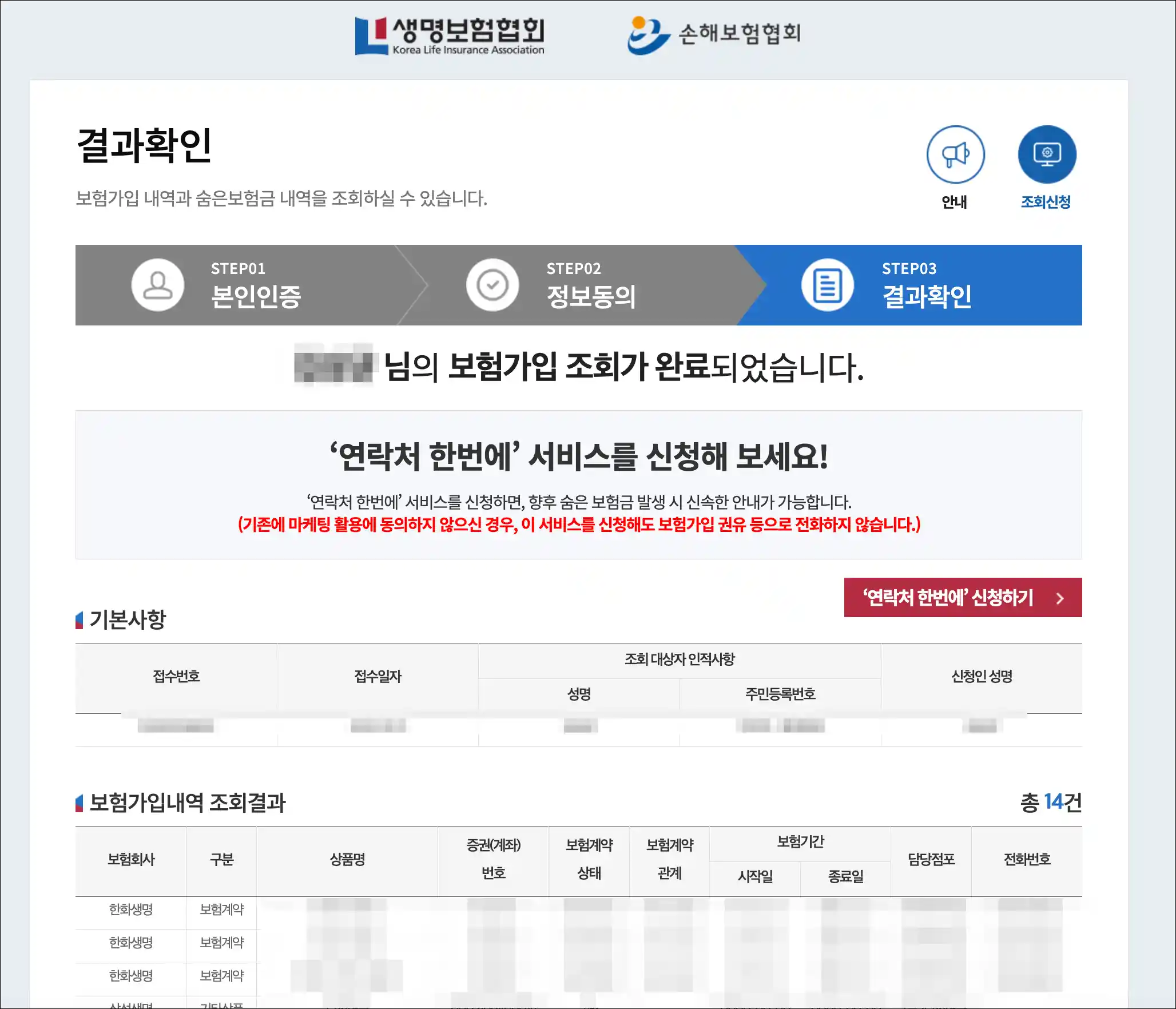
Task: Click the 생명보험협회 logo
Action: pos(450,35)
